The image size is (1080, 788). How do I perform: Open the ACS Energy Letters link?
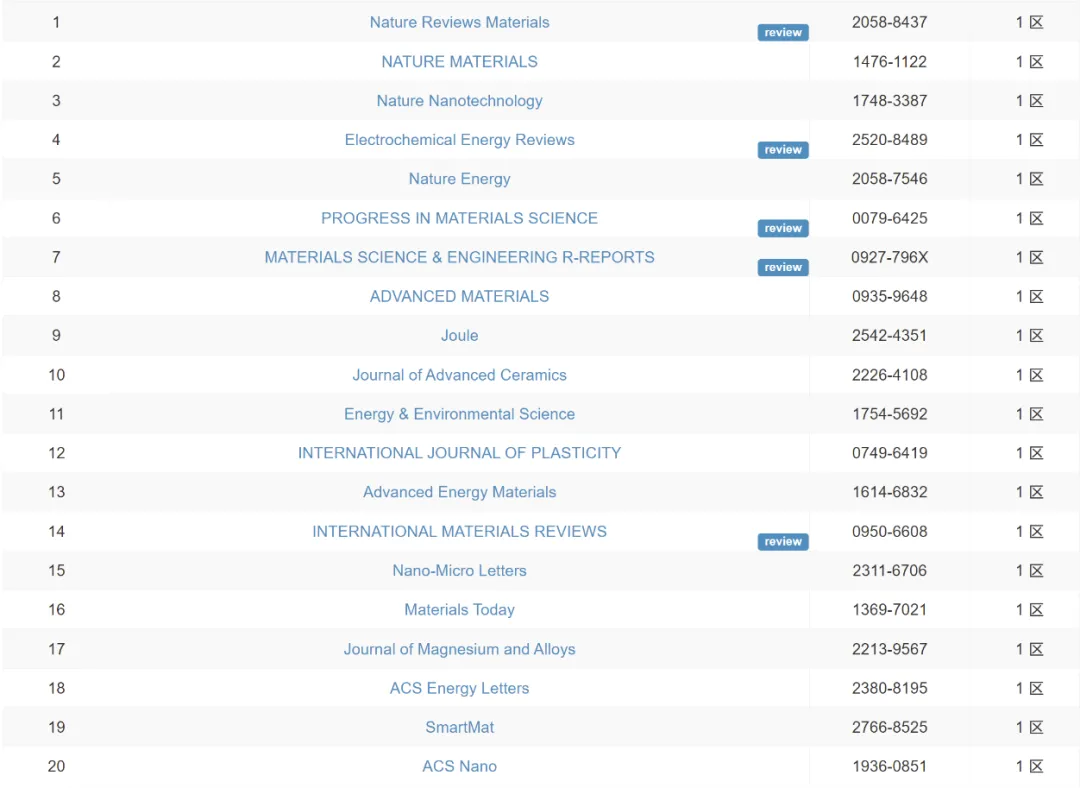[x=459, y=688]
